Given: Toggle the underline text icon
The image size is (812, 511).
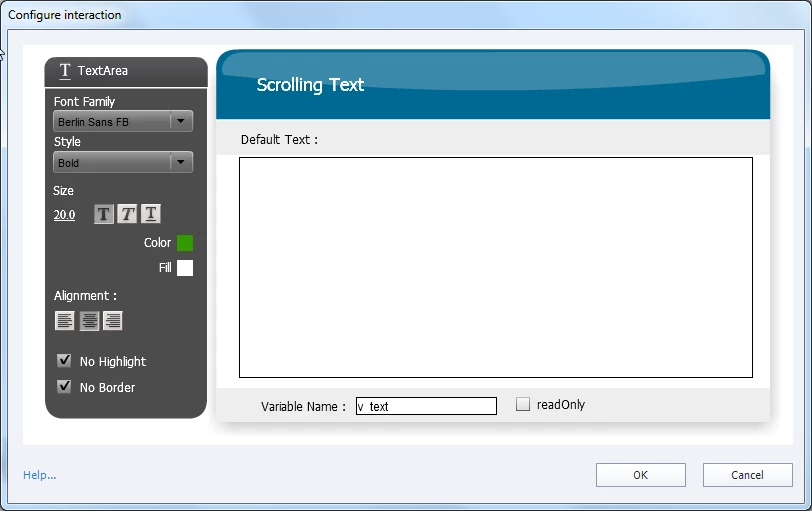Looking at the screenshot, I should click(x=151, y=214).
